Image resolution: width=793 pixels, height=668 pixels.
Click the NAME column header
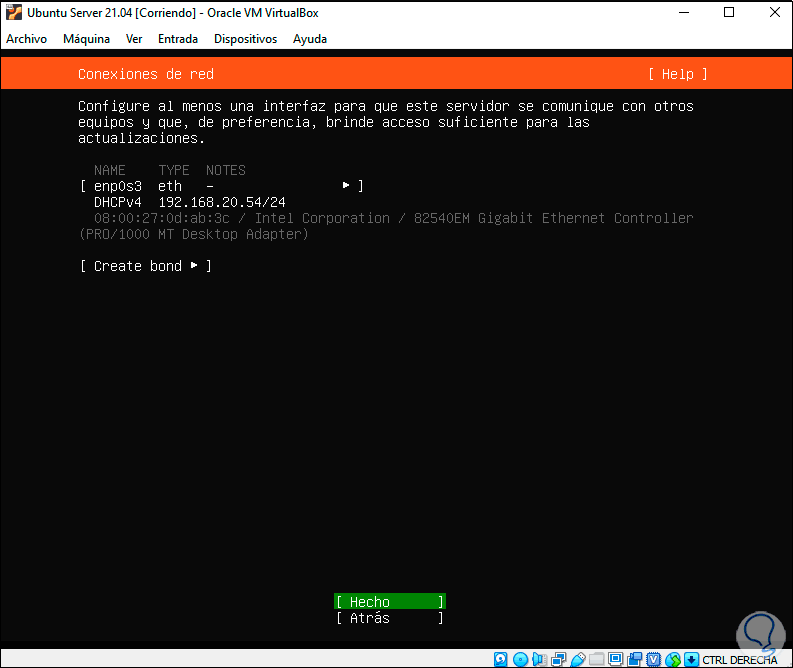110,170
